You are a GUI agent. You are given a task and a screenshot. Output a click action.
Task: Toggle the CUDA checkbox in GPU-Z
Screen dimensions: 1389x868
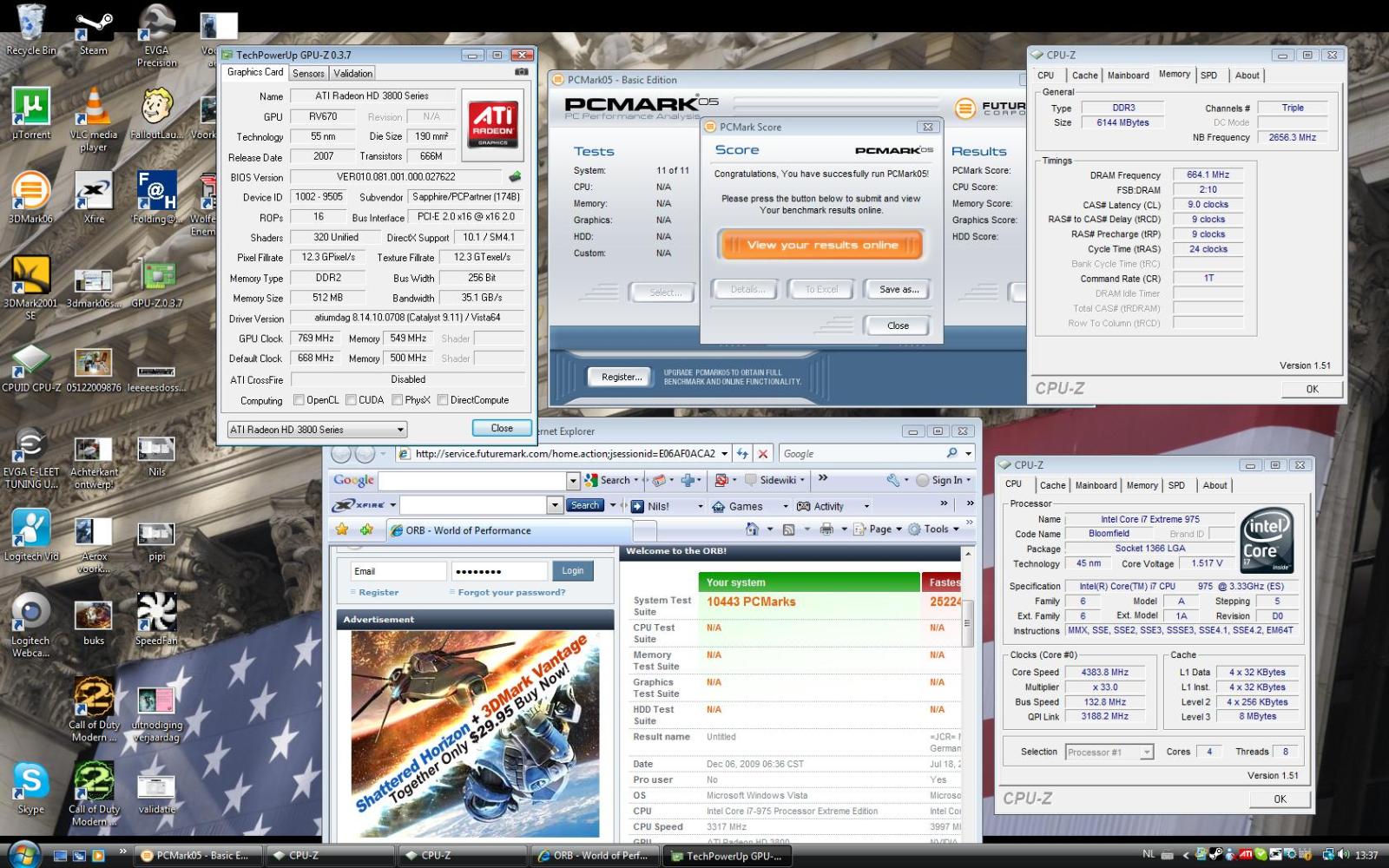click(351, 400)
